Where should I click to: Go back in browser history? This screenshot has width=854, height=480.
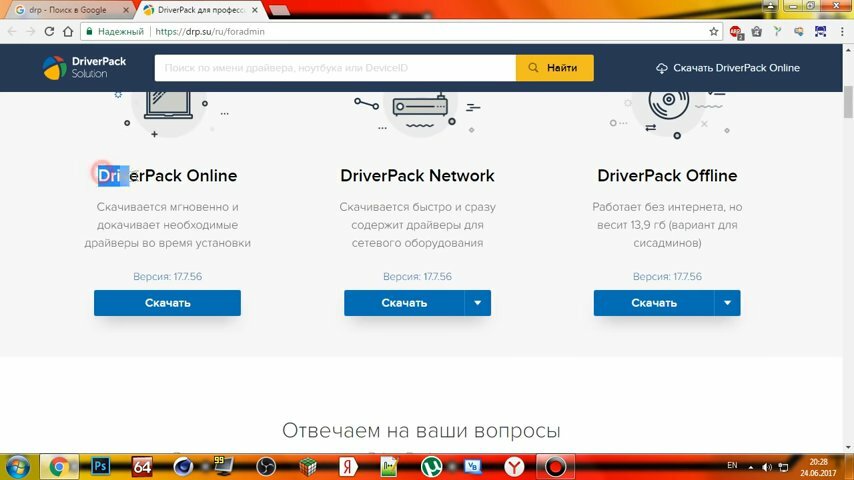pyautogui.click(x=12, y=32)
